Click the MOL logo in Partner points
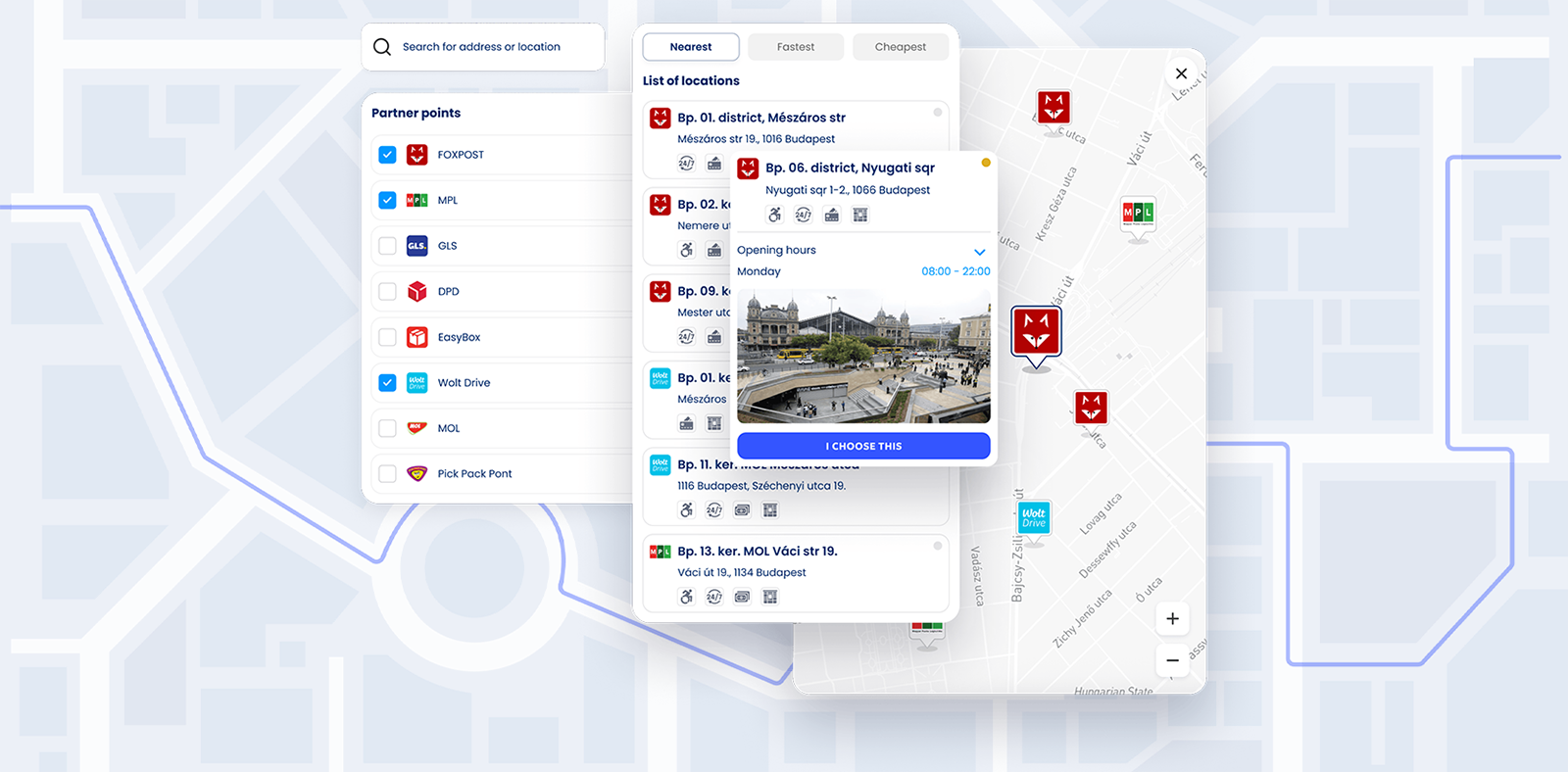Screen dimensions: 1568x772 coord(417,428)
